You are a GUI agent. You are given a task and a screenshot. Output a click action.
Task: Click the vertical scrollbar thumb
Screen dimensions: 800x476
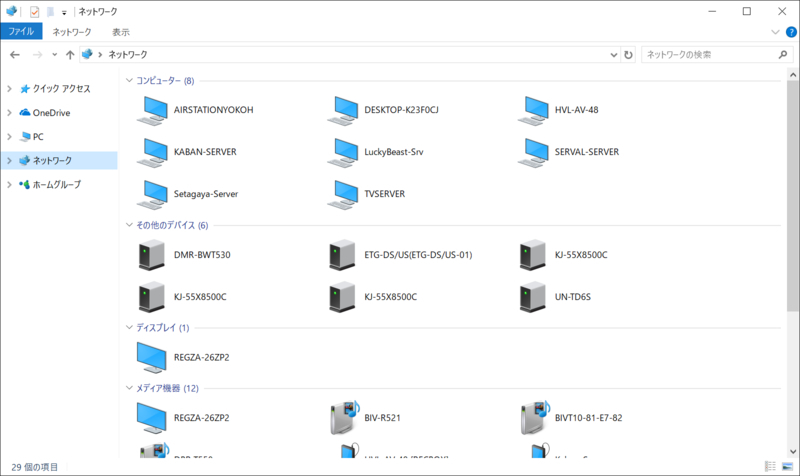792,196
